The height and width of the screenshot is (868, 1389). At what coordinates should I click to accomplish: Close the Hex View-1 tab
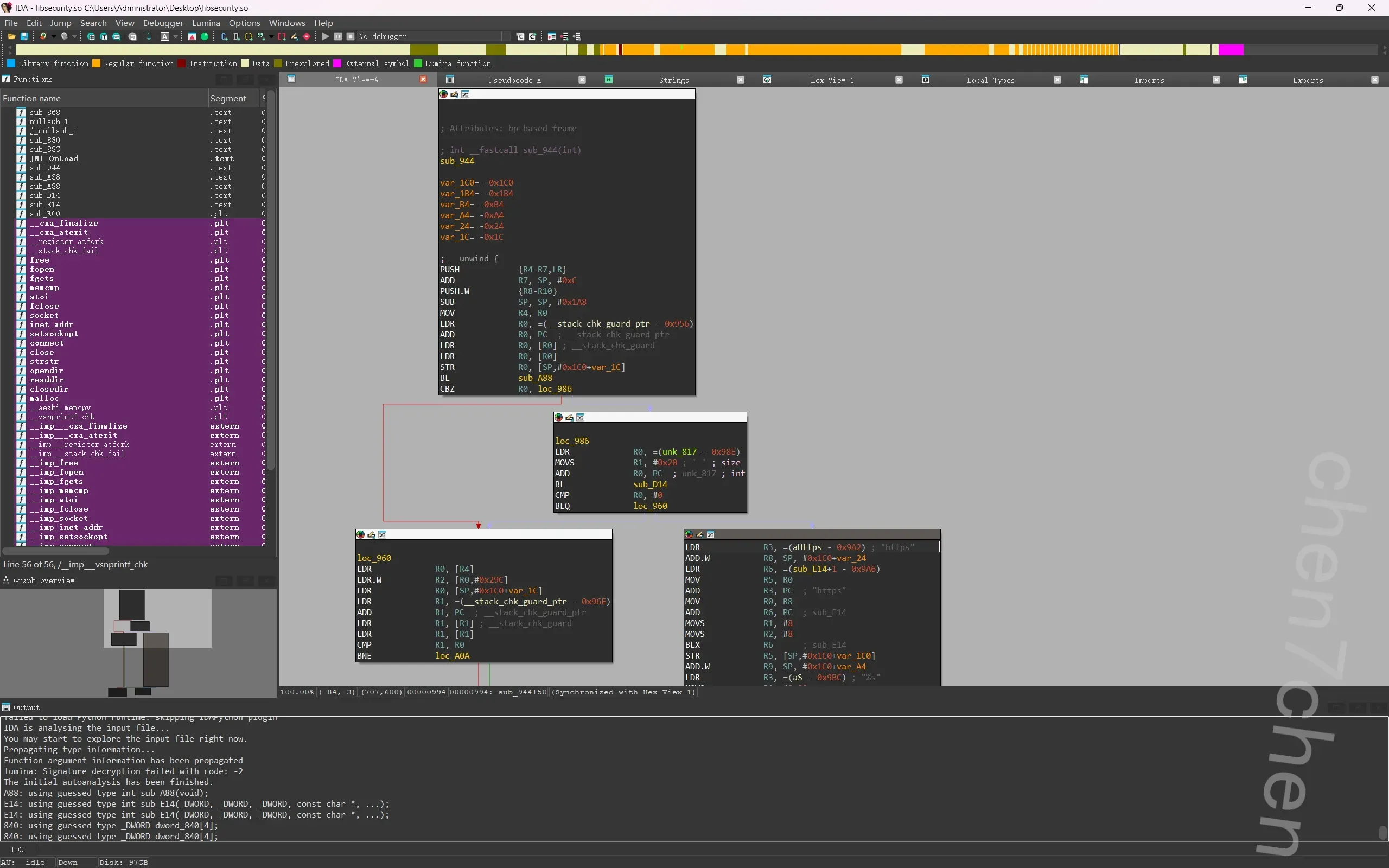pos(899,80)
